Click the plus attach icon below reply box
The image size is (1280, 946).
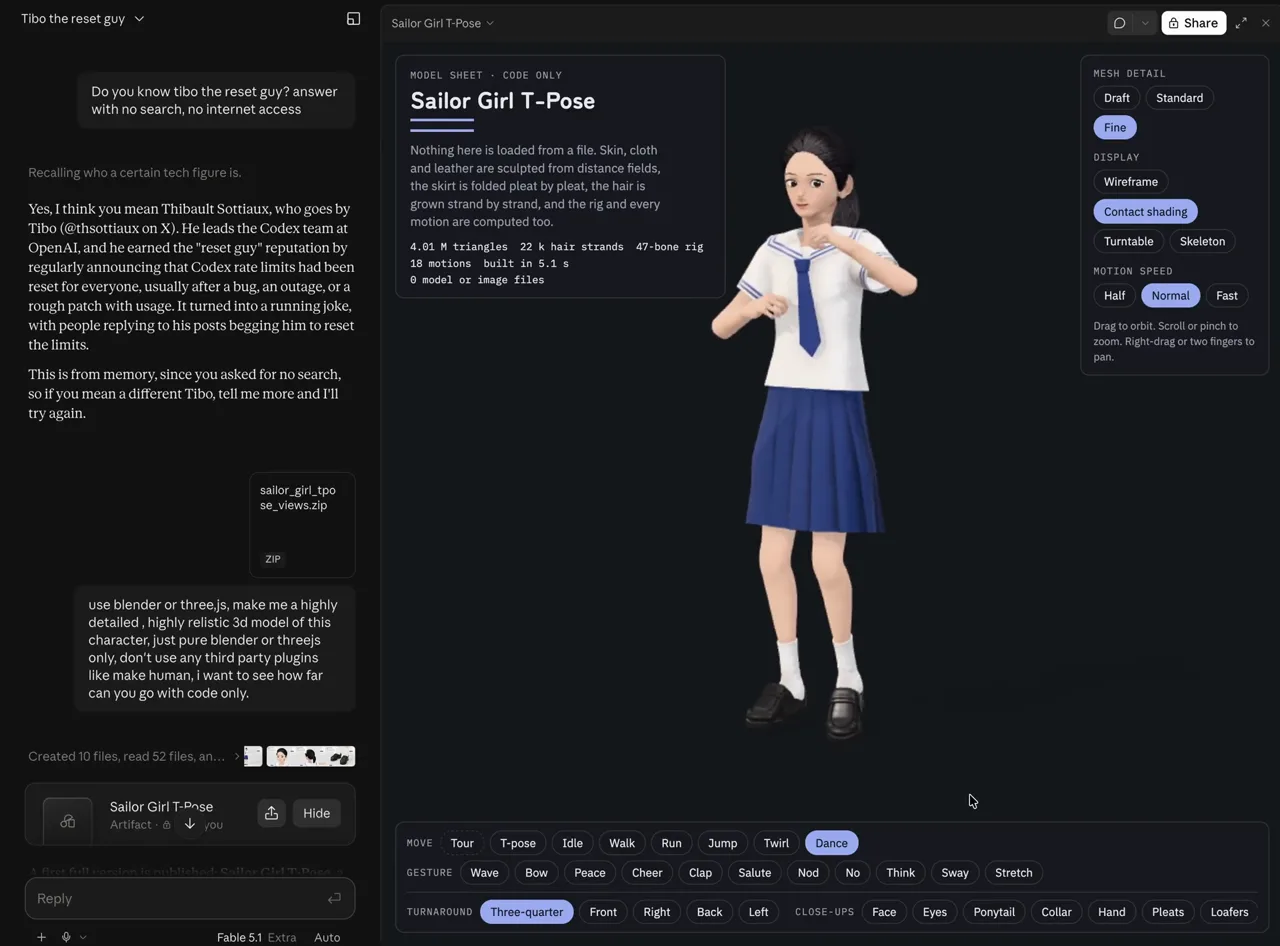(x=41, y=937)
